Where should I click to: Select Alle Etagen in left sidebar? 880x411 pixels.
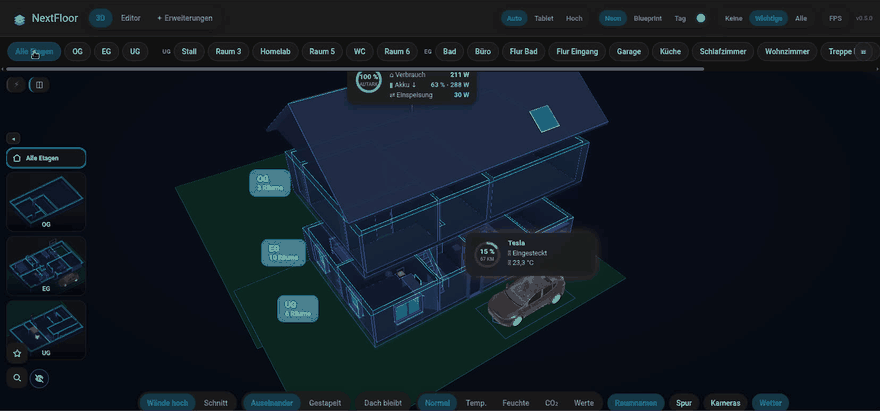(46, 158)
